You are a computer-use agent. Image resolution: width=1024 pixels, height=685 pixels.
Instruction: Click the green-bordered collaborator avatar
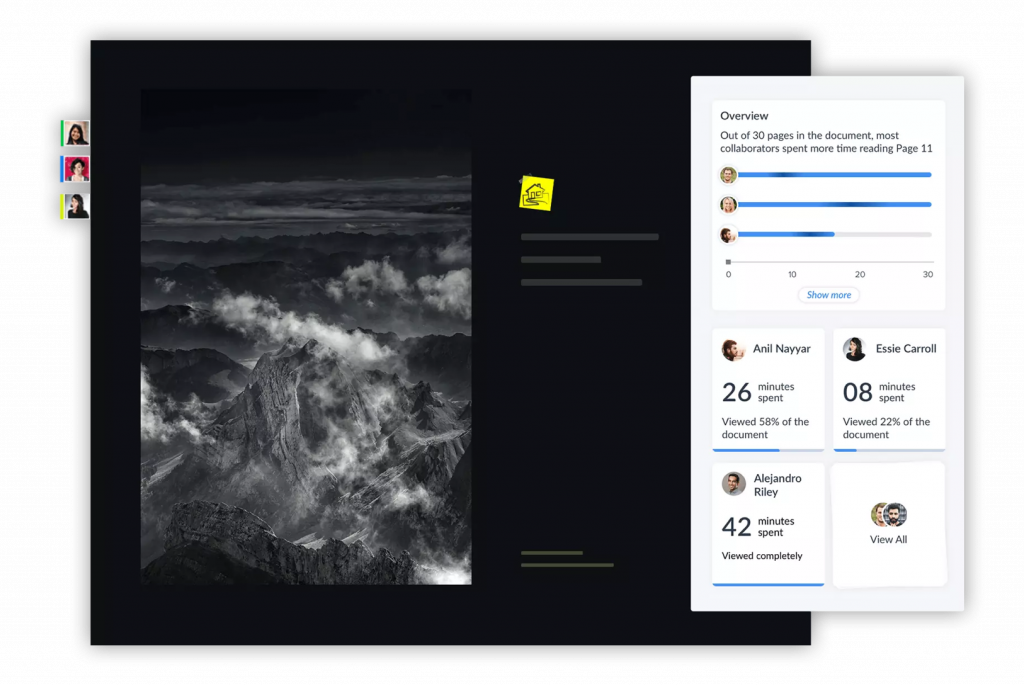point(75,133)
